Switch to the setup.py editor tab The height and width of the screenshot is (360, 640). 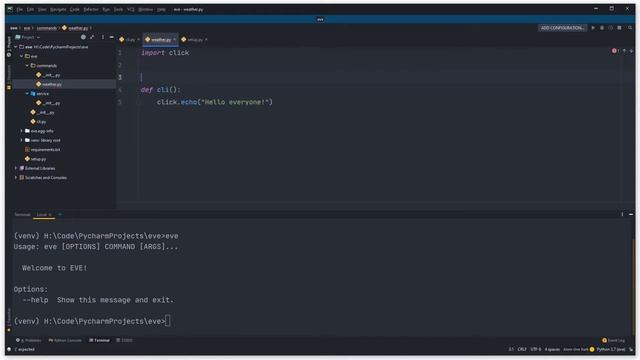click(x=195, y=40)
